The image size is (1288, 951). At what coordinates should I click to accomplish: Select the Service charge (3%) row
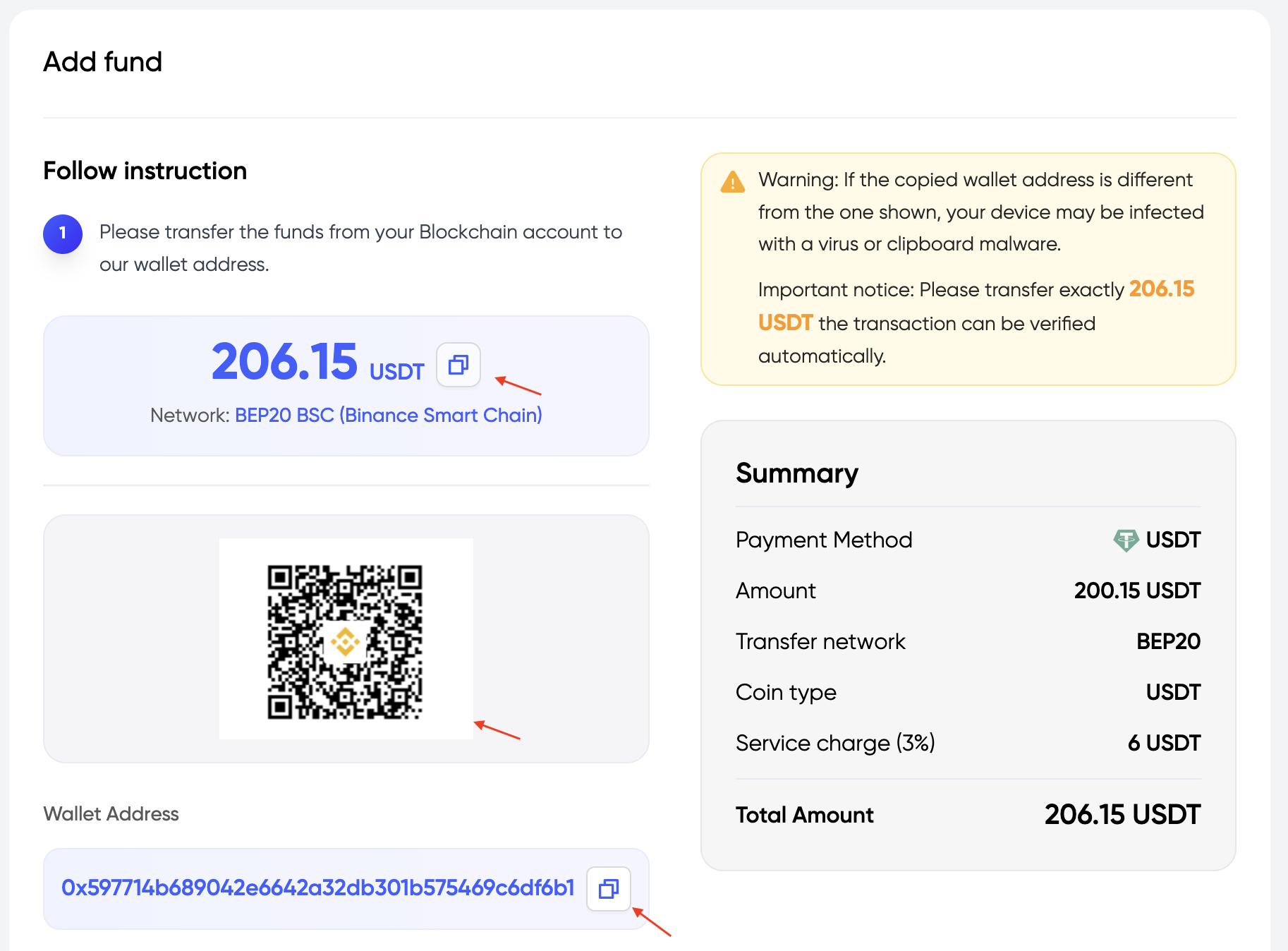pos(967,743)
